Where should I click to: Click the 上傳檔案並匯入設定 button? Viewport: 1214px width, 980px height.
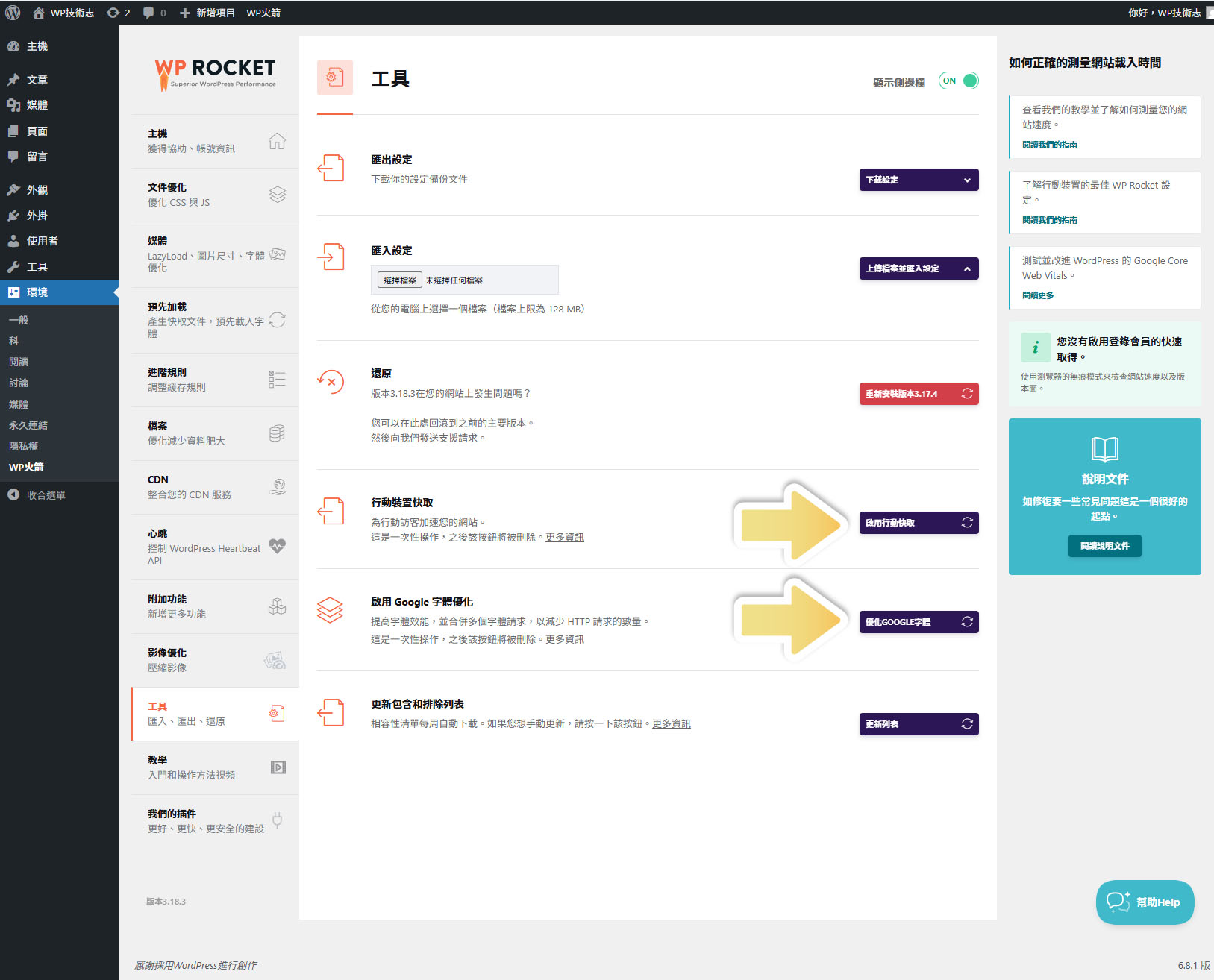919,268
